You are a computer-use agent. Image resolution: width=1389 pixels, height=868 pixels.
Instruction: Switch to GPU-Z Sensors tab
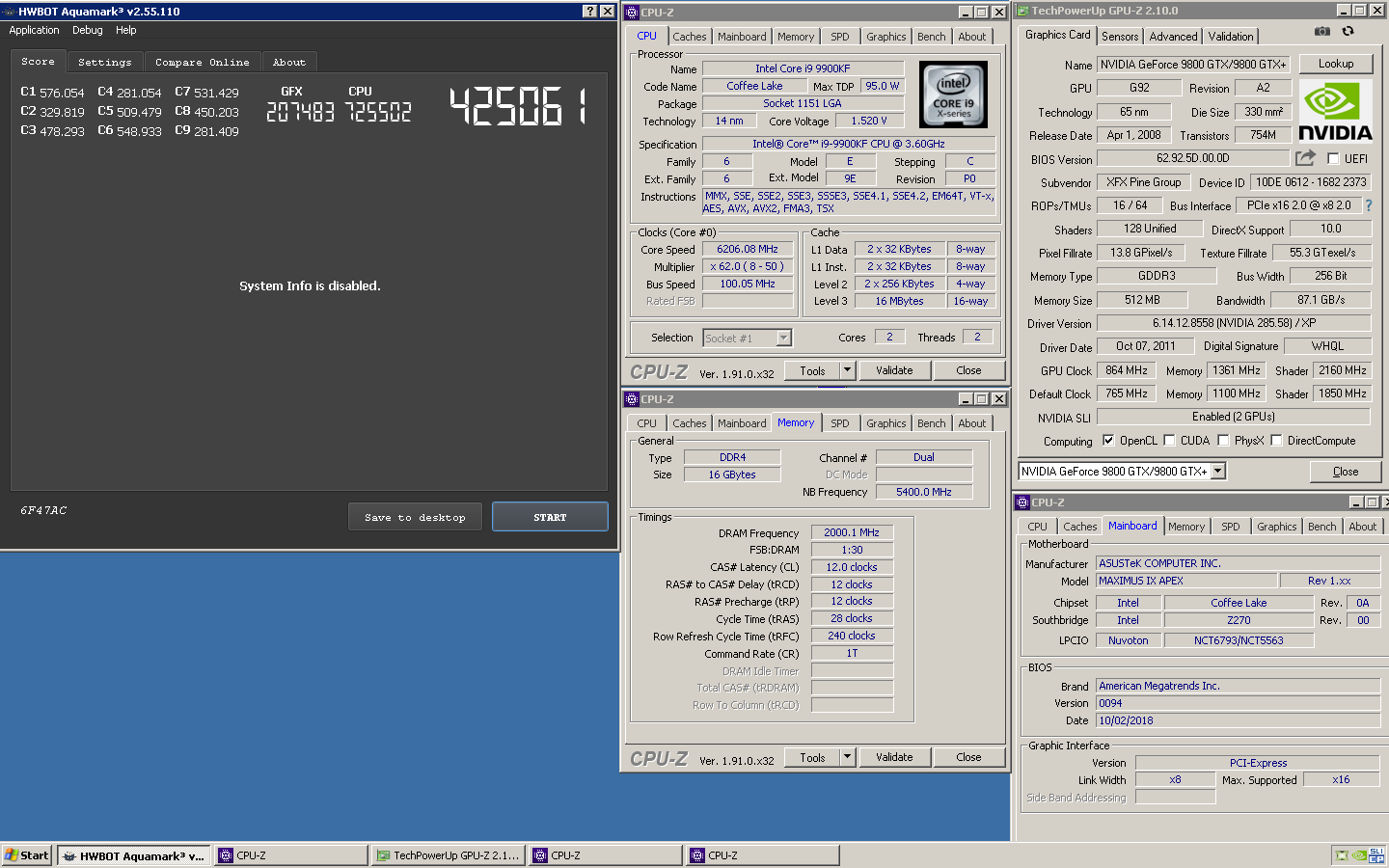pos(1120,37)
